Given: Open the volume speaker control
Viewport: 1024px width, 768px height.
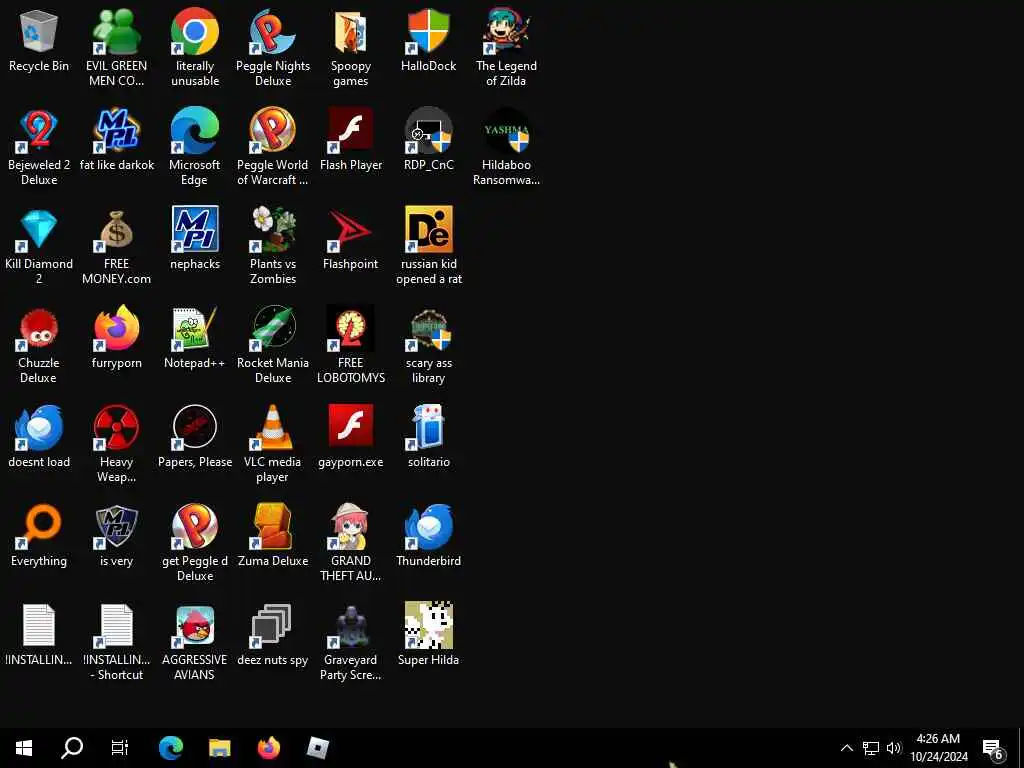Looking at the screenshot, I should point(893,748).
